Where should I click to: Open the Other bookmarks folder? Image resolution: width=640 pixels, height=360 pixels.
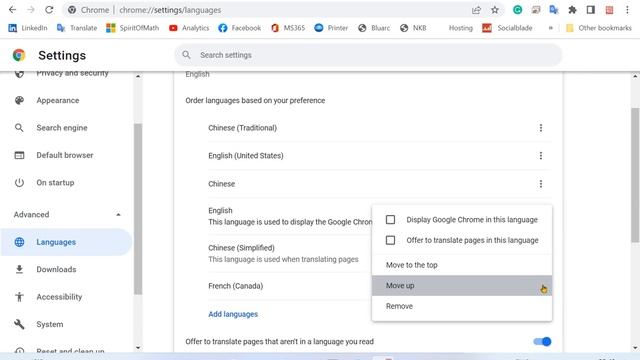pyautogui.click(x=598, y=28)
